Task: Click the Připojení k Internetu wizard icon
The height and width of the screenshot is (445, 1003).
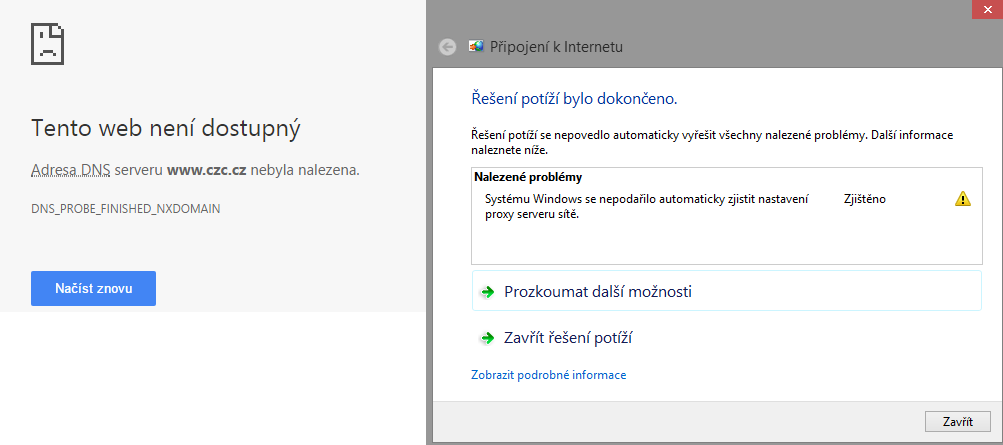Action: pyautogui.click(x=476, y=46)
